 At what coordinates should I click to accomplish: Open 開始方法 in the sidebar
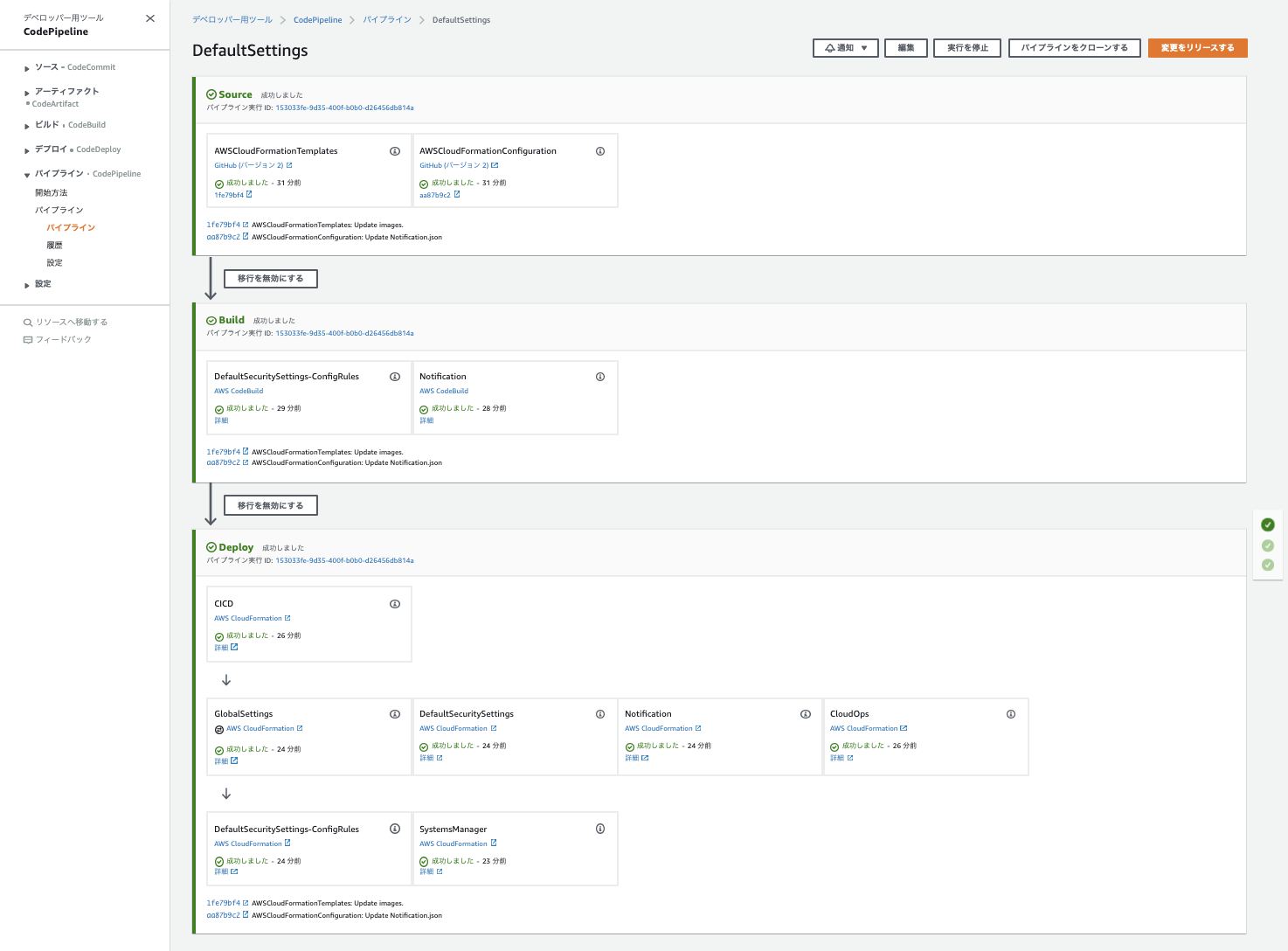coord(51,193)
